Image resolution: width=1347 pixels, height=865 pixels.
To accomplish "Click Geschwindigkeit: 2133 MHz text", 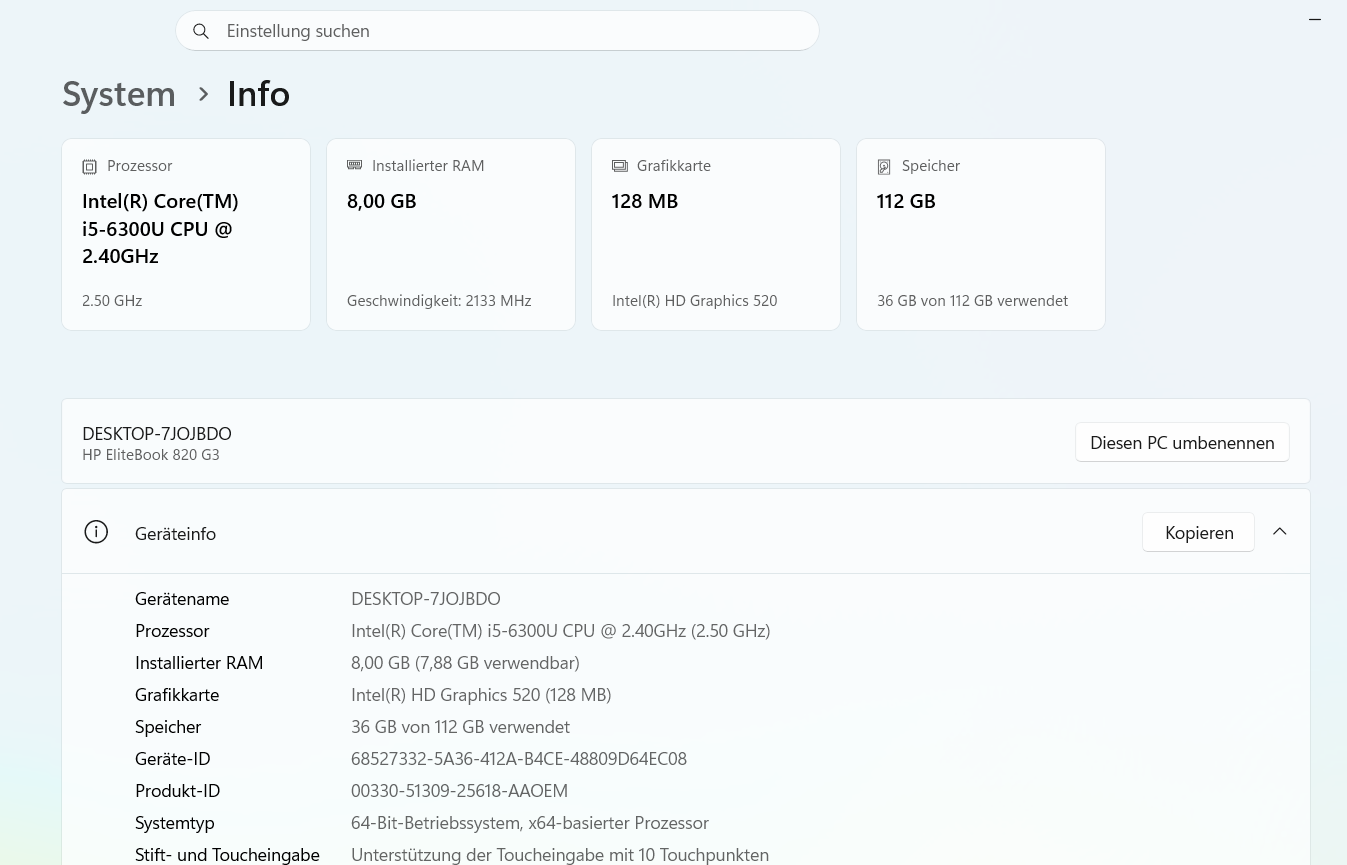I will [x=439, y=301].
